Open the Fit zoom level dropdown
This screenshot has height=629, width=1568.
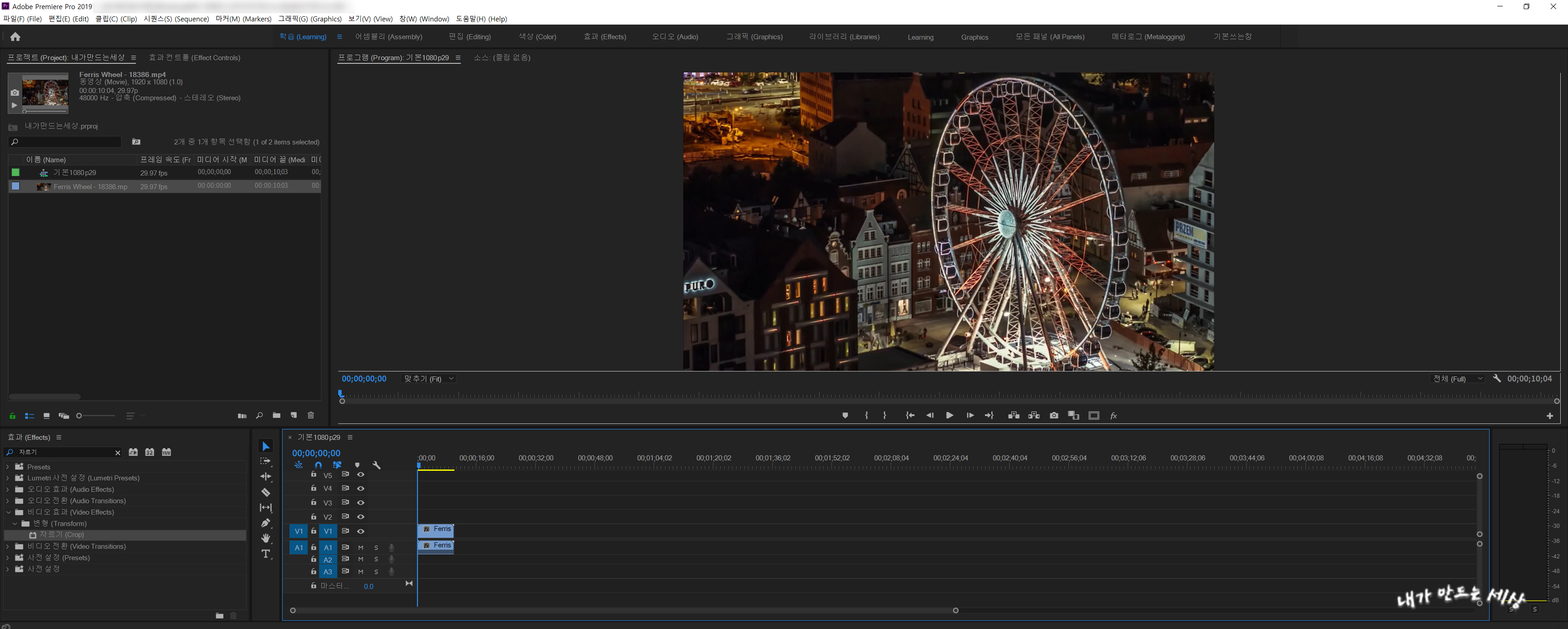click(429, 379)
